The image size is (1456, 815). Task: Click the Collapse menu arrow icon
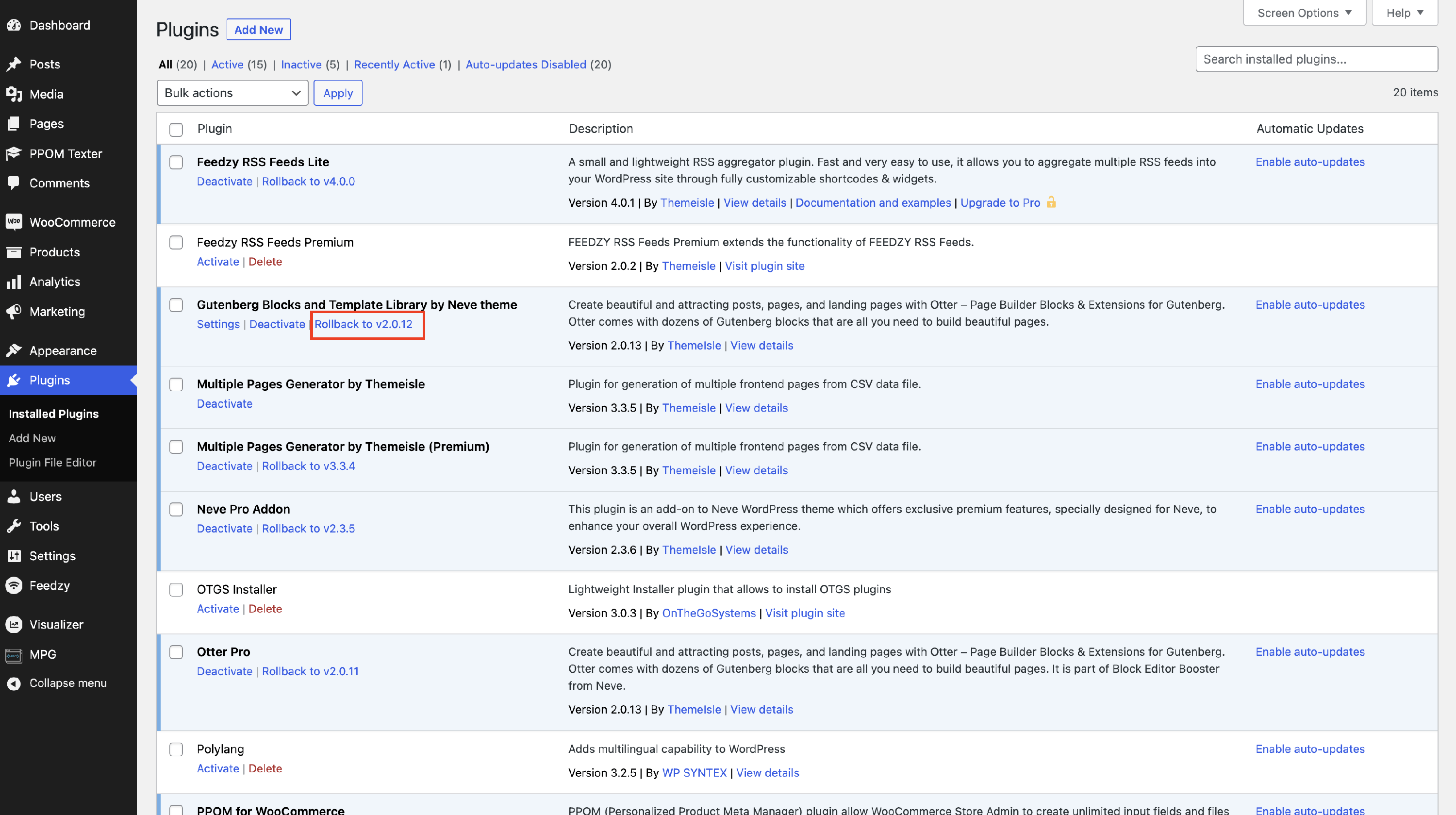pyautogui.click(x=14, y=683)
